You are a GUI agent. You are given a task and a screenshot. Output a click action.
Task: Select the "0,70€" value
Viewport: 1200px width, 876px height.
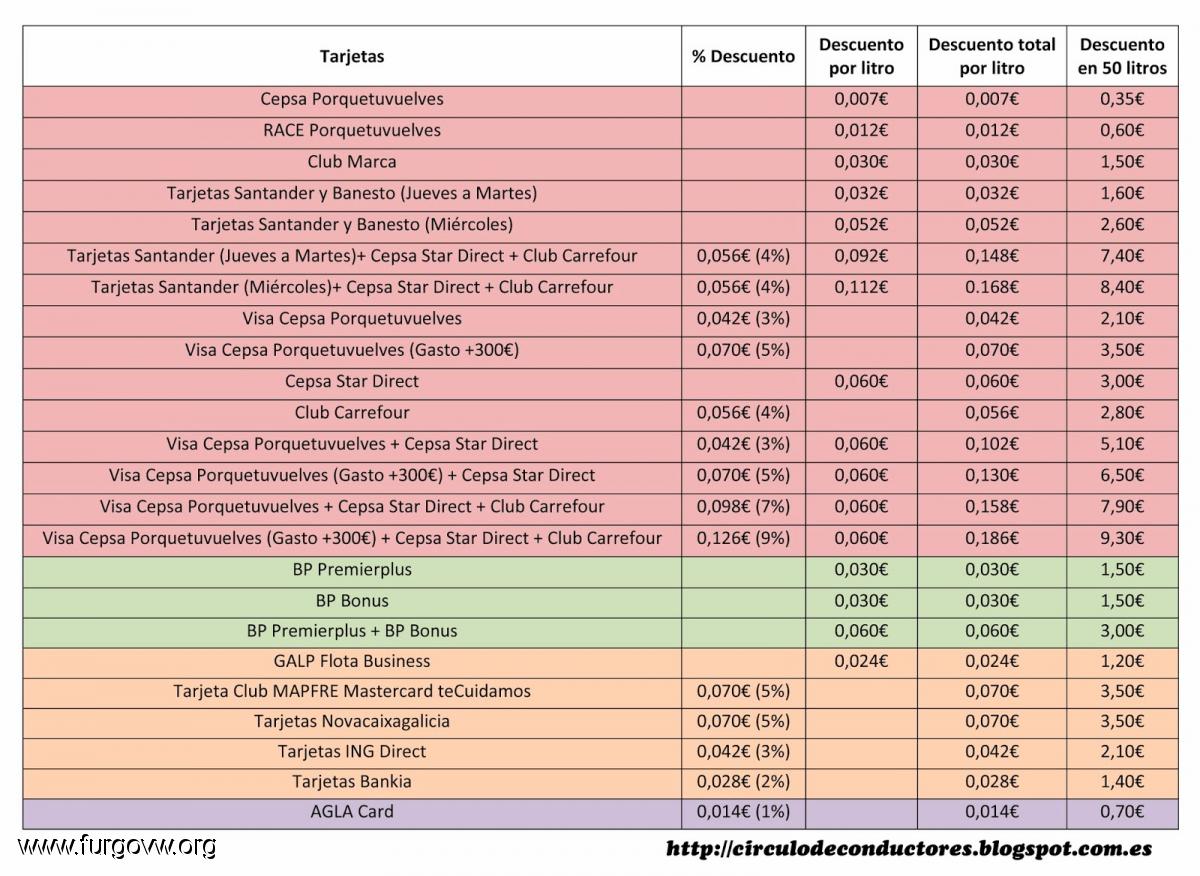[1122, 811]
